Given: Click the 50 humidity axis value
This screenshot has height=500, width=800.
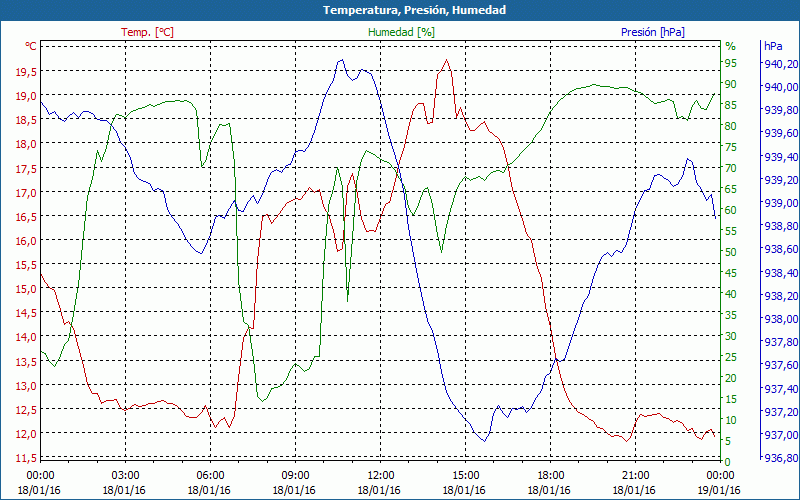Looking at the screenshot, I should point(731,252).
